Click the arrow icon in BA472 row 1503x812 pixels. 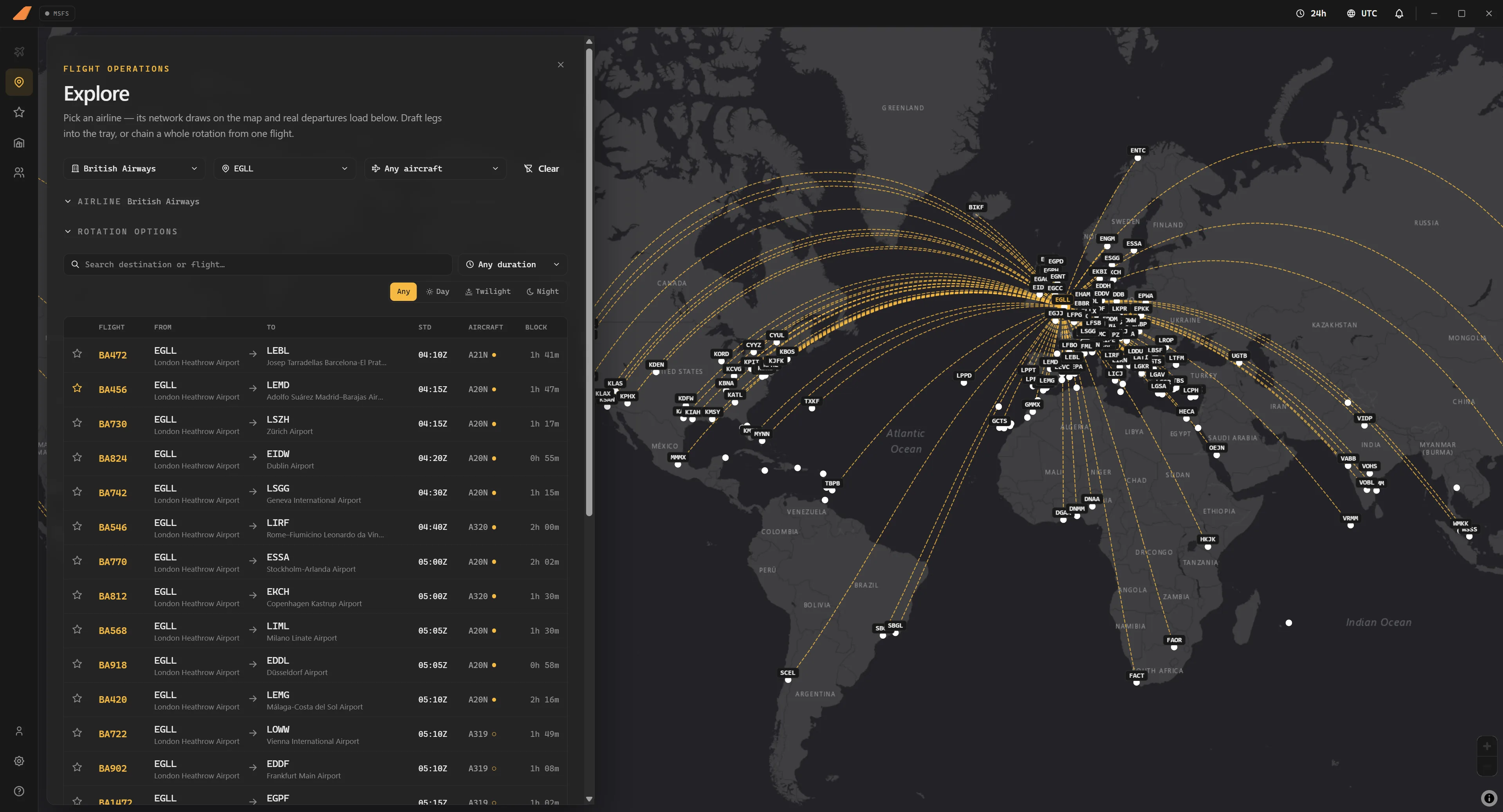coord(253,354)
